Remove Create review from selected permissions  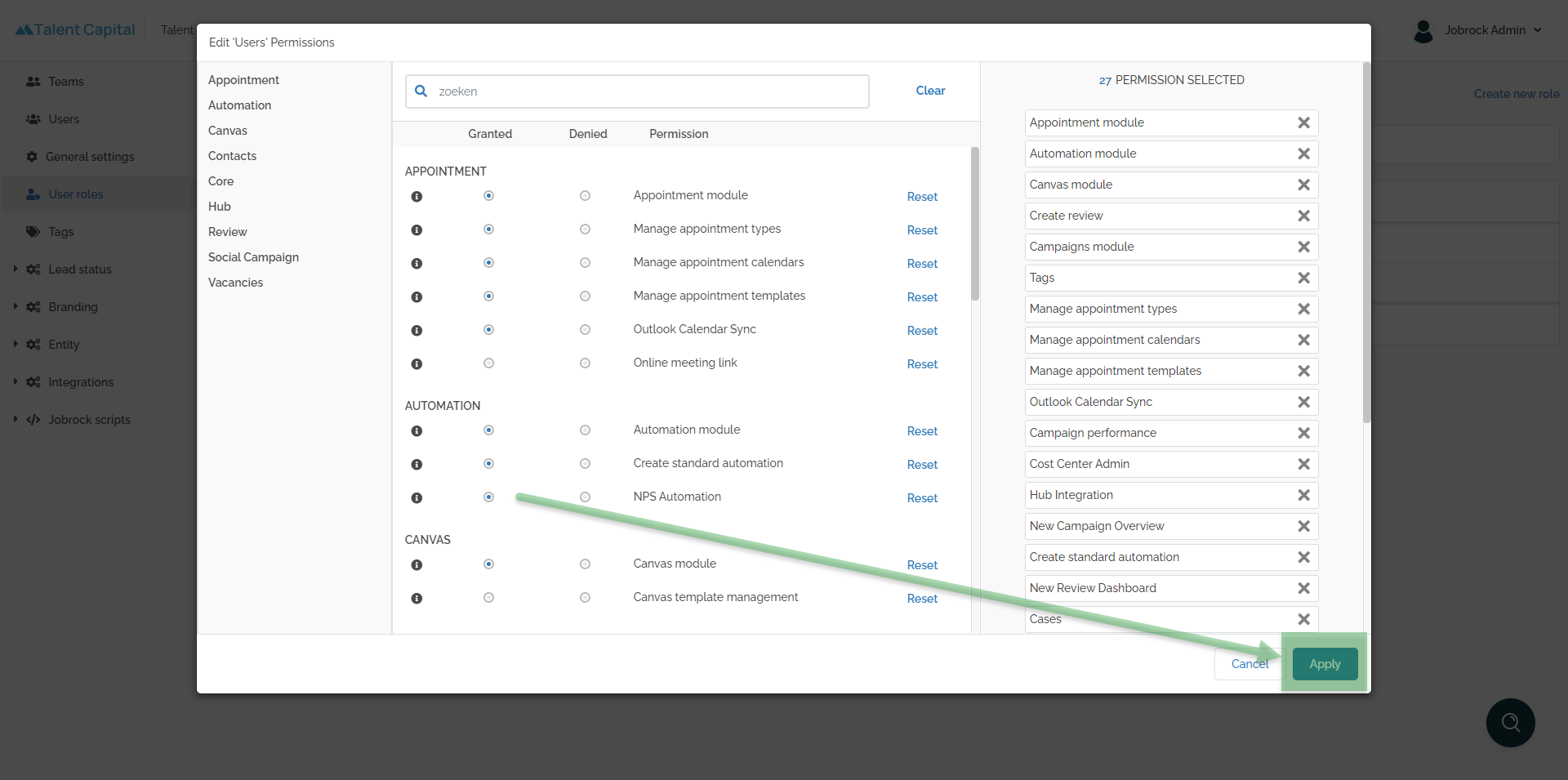tap(1303, 216)
